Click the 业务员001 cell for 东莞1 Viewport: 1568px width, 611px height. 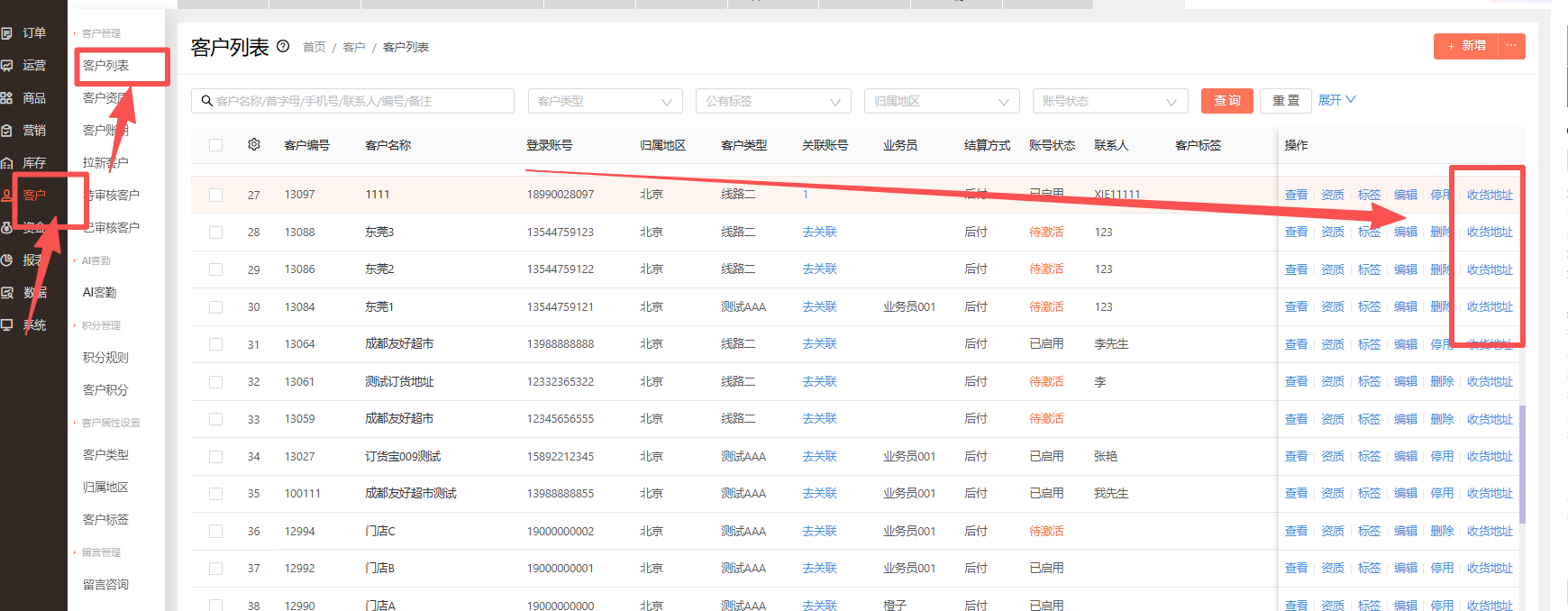pyautogui.click(x=909, y=307)
